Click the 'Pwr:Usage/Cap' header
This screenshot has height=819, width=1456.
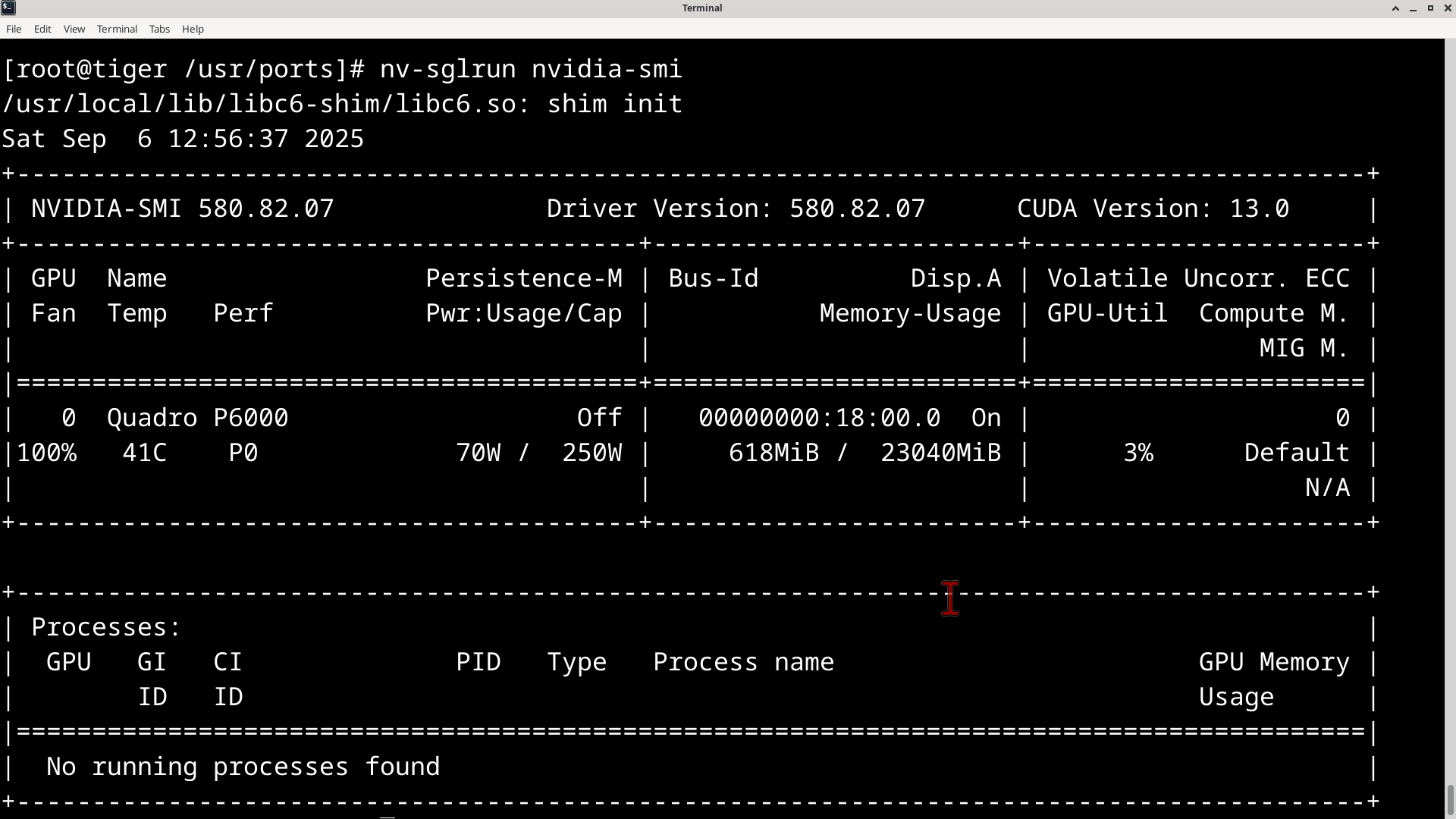(x=524, y=313)
